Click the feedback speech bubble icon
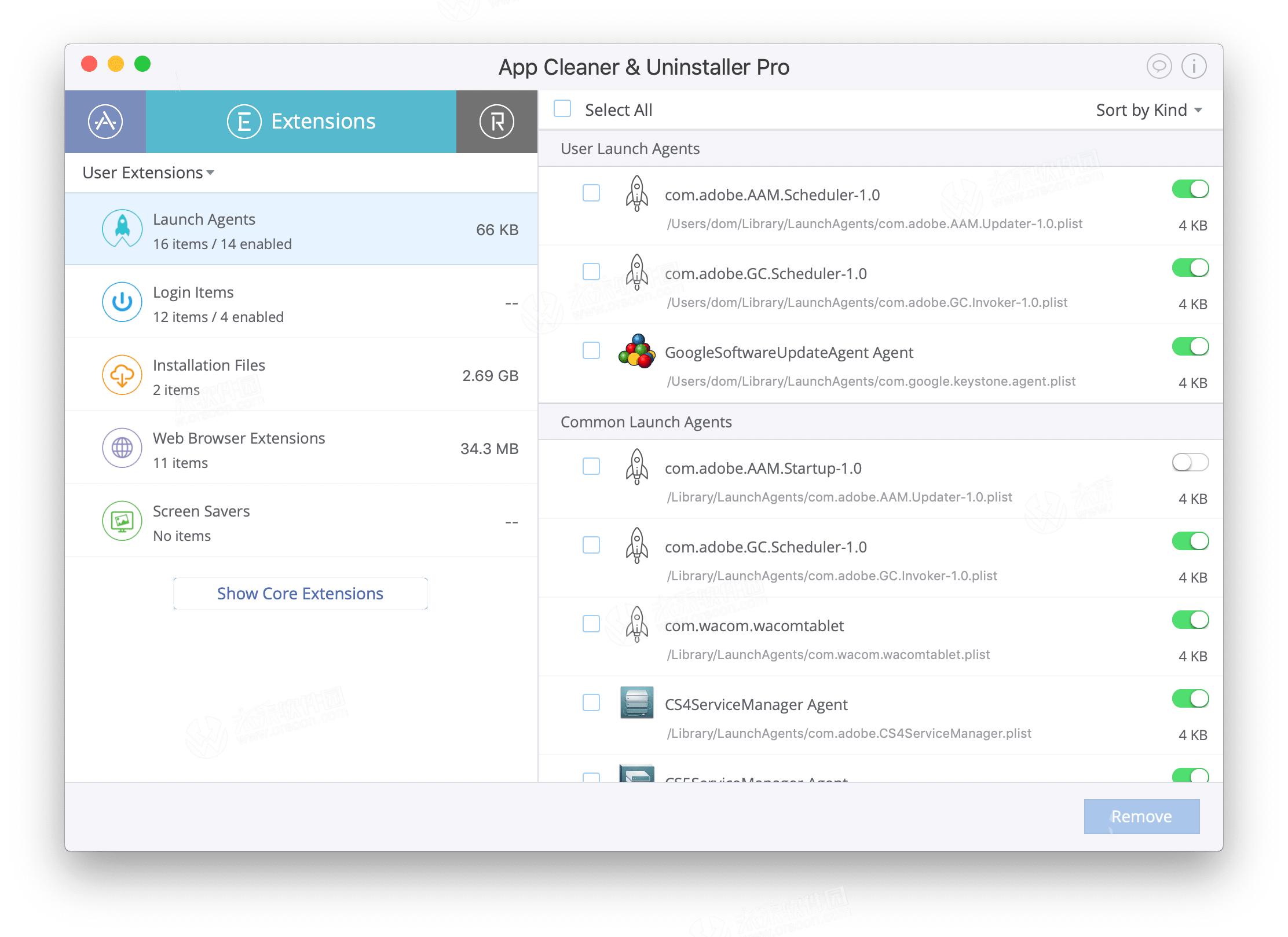The image size is (1288, 937). [1159, 66]
